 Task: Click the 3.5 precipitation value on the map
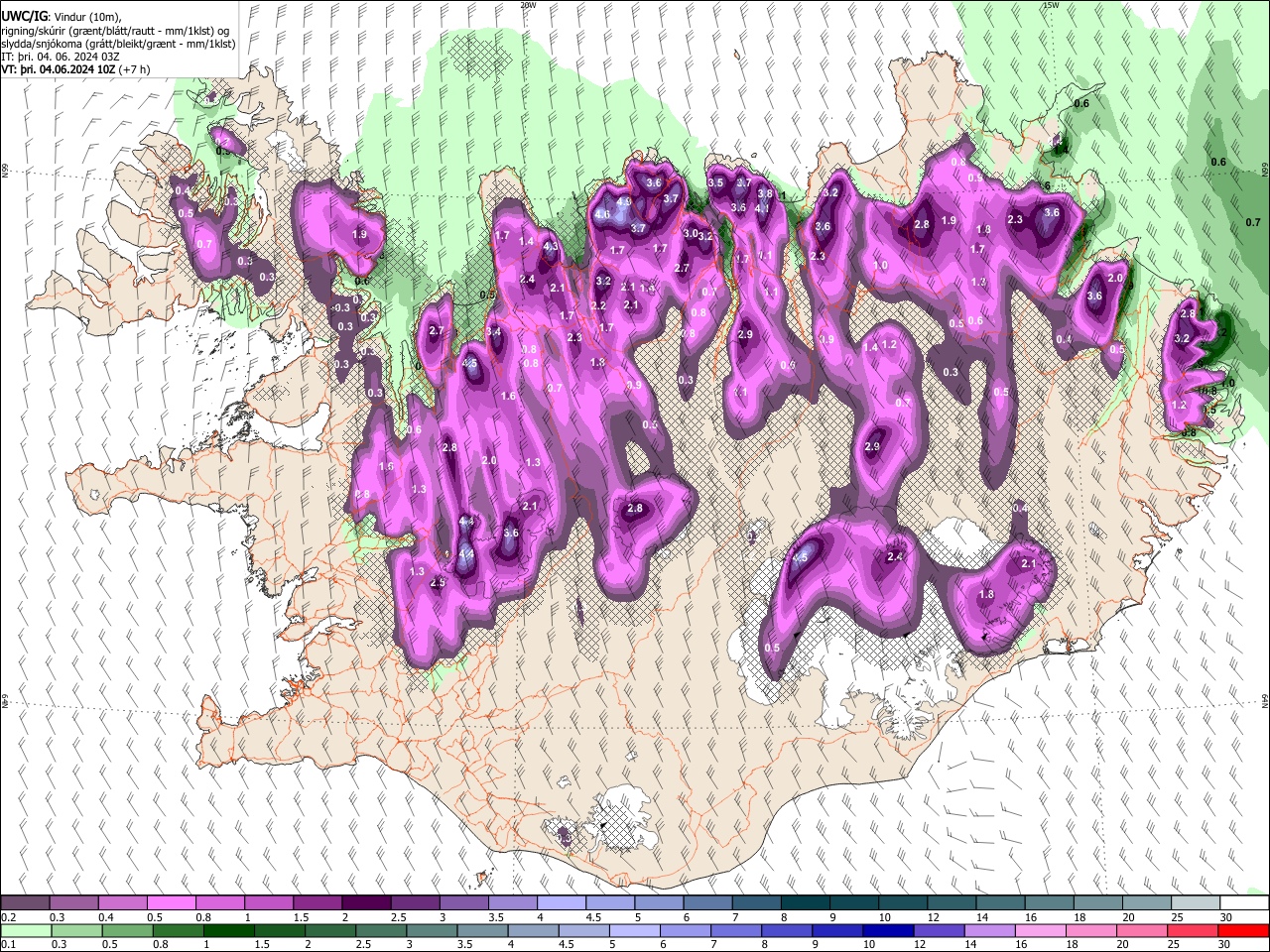715,182
